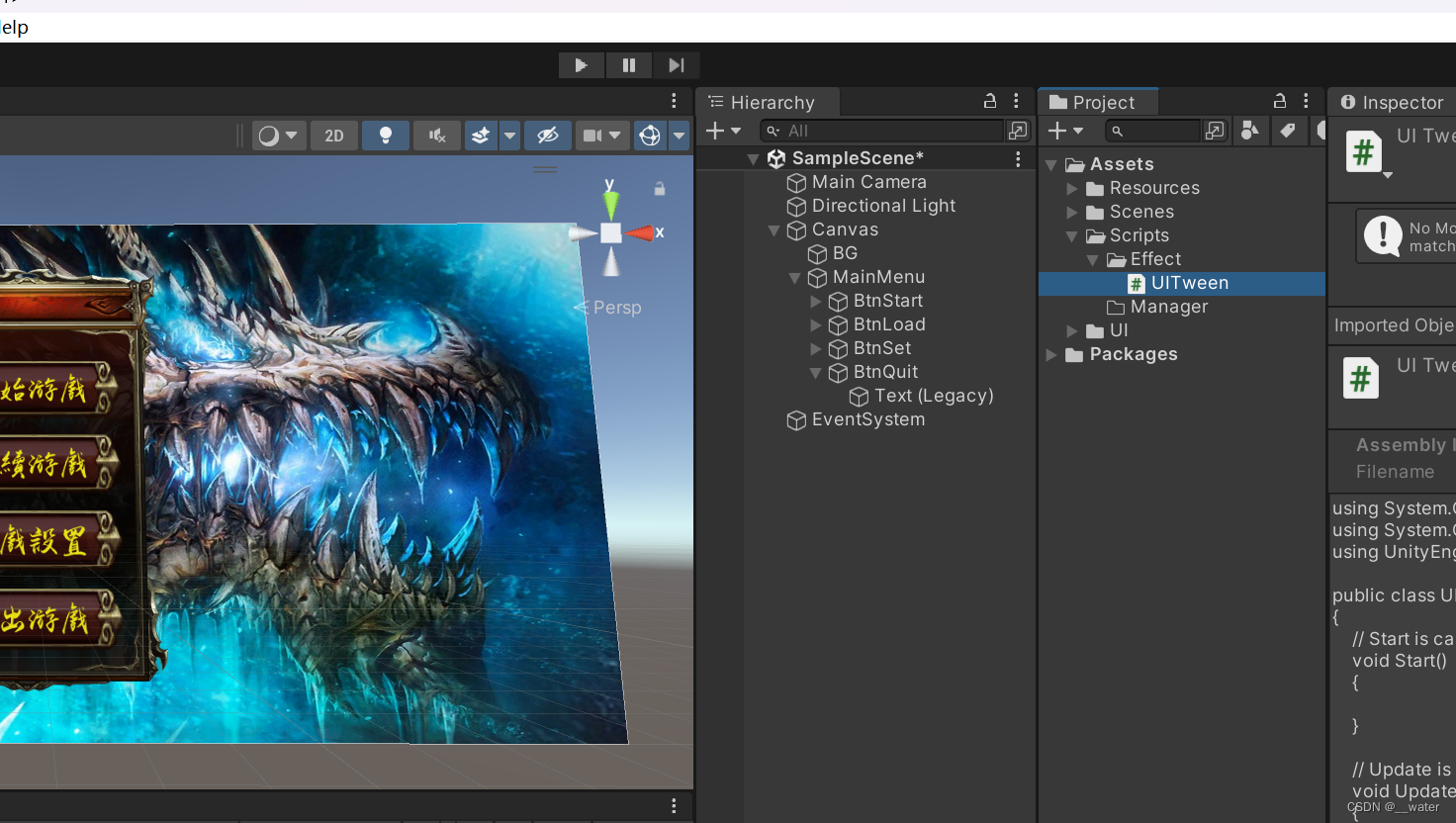Screen dimensions: 1456x823
Task: Expand the BtnSet object arrow
Action: (816, 349)
